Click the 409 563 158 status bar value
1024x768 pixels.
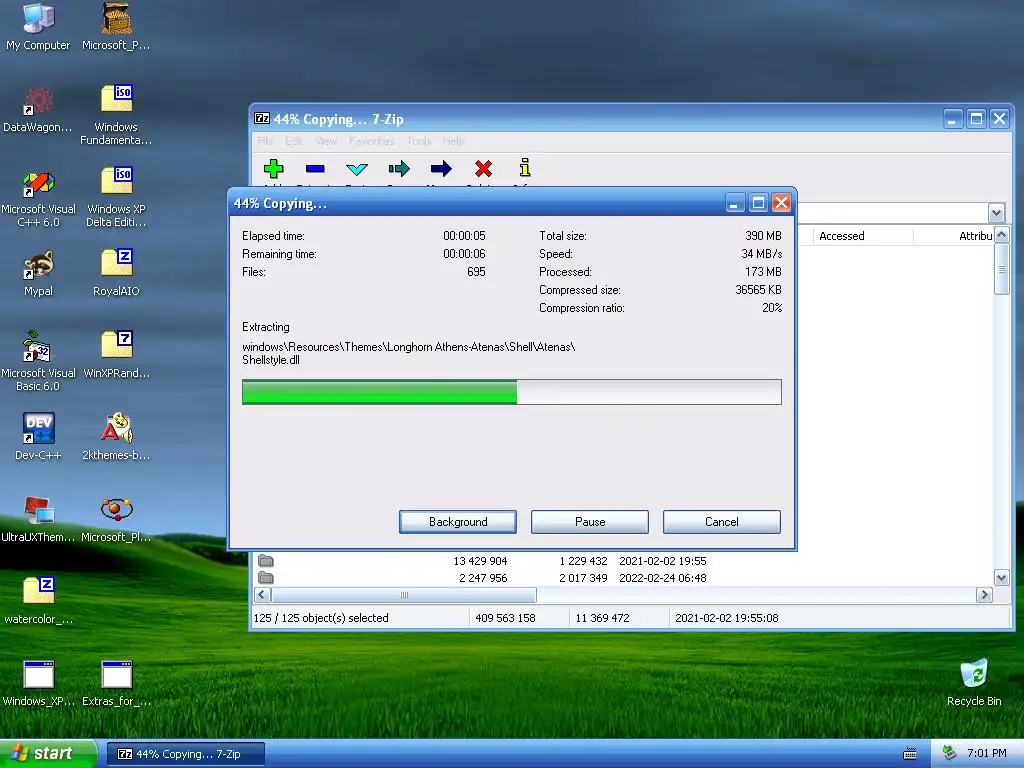coord(505,618)
